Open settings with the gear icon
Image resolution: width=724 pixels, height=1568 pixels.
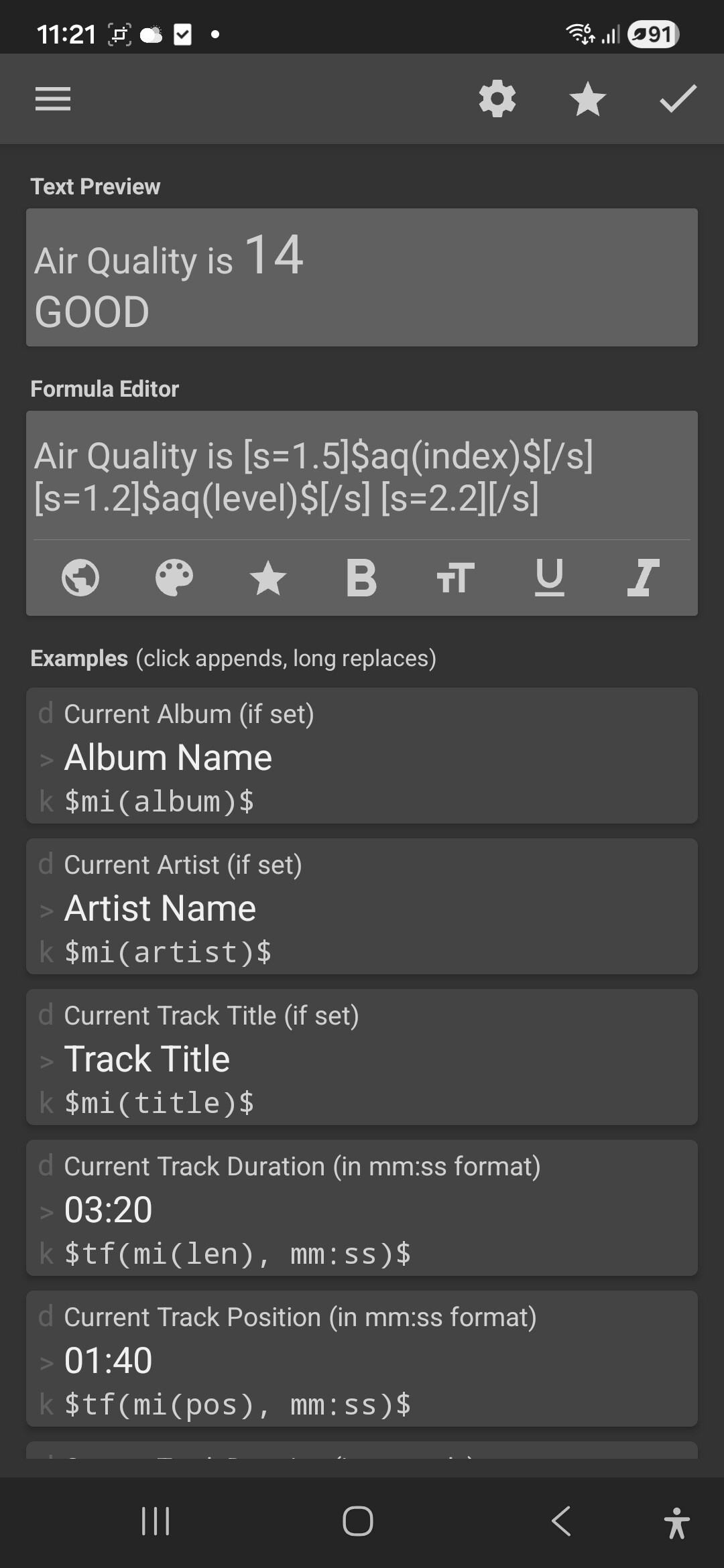click(497, 99)
